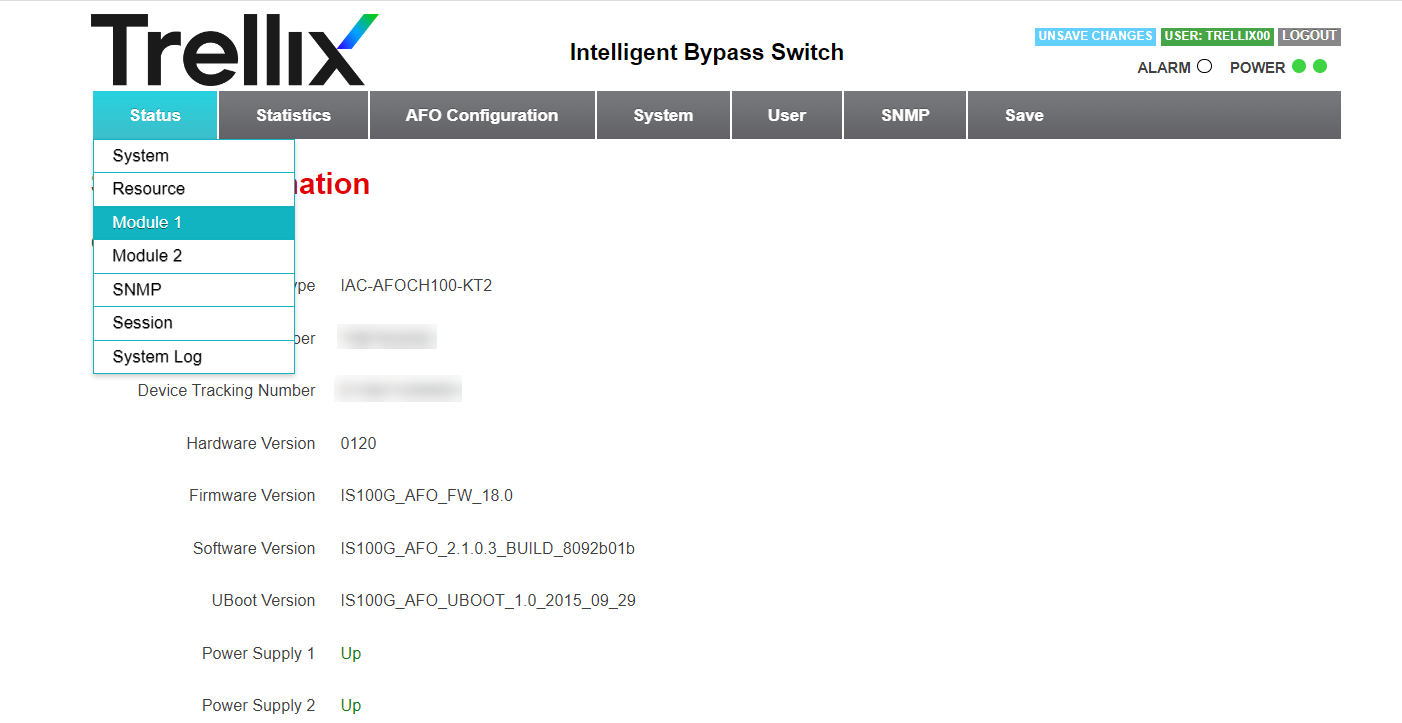Viewport: 1402px width, 723px height.
Task: Open the SNMP tab in navigation bar
Action: pos(905,115)
